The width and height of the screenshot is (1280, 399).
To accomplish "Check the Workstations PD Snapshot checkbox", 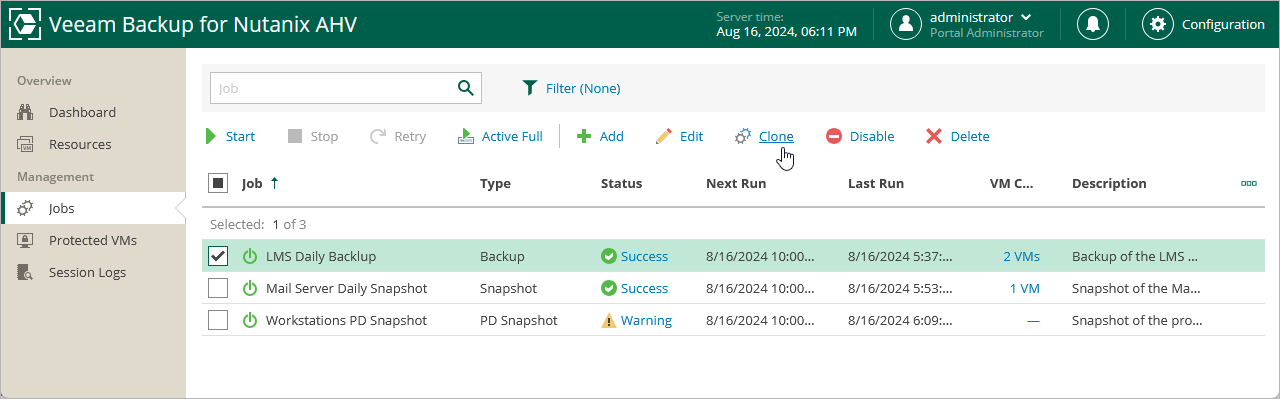I will 218,320.
